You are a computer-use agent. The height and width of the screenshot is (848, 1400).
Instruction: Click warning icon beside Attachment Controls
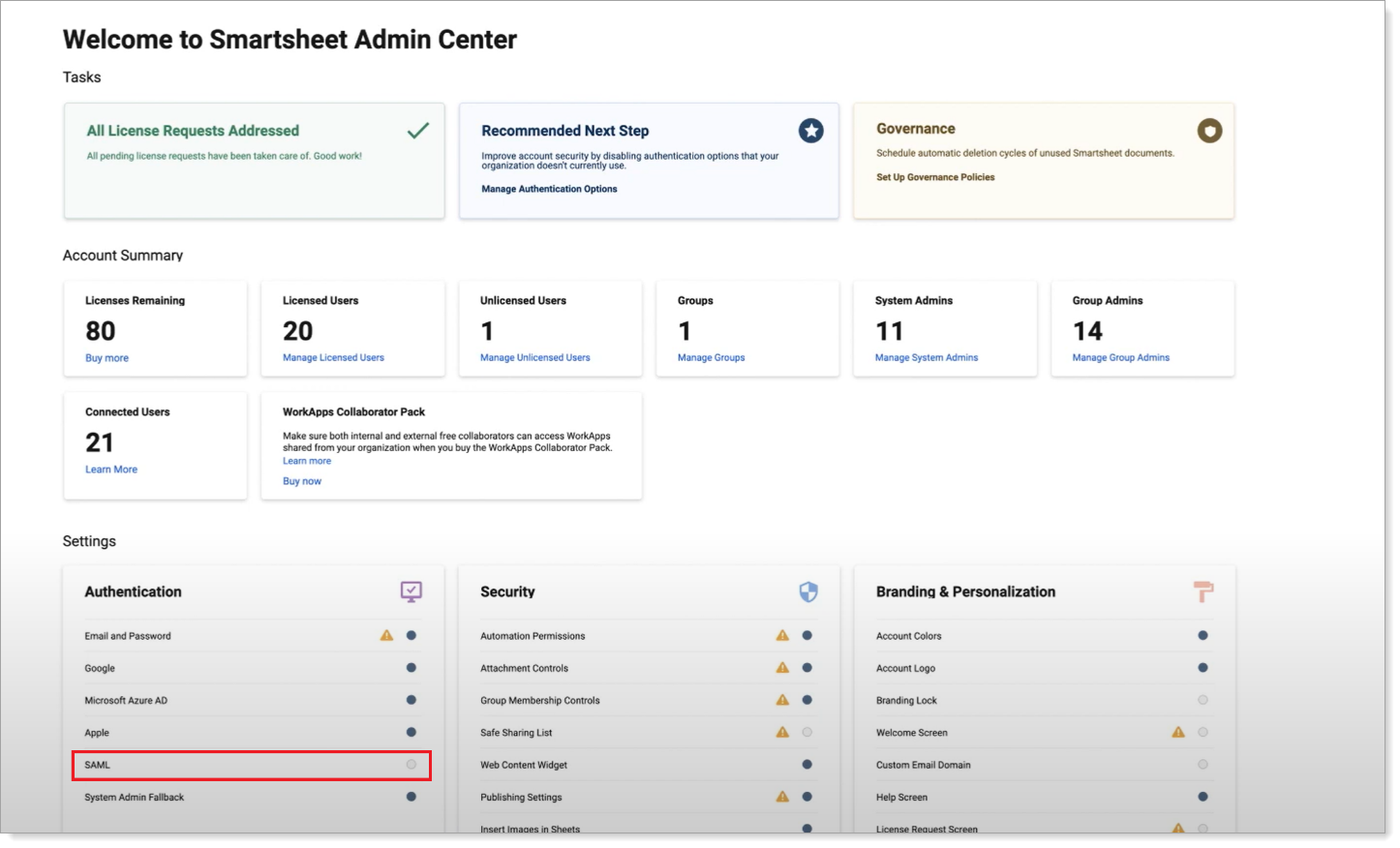(782, 668)
